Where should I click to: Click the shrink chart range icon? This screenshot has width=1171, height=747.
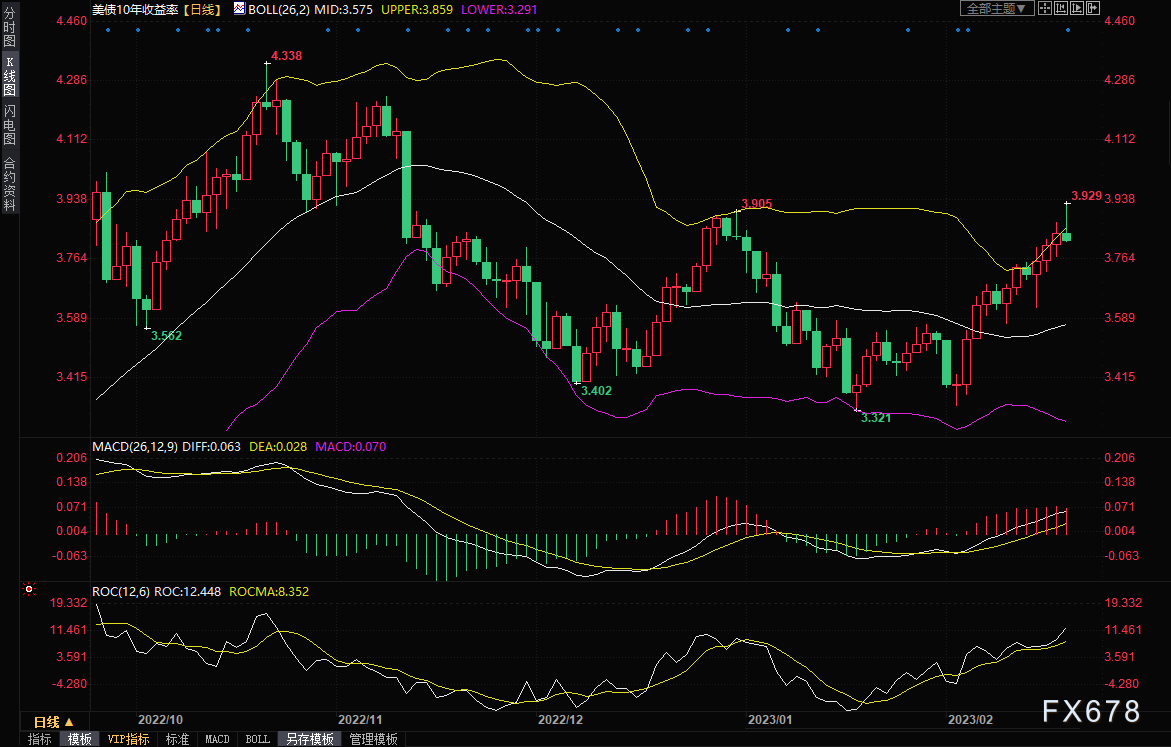1061,8
